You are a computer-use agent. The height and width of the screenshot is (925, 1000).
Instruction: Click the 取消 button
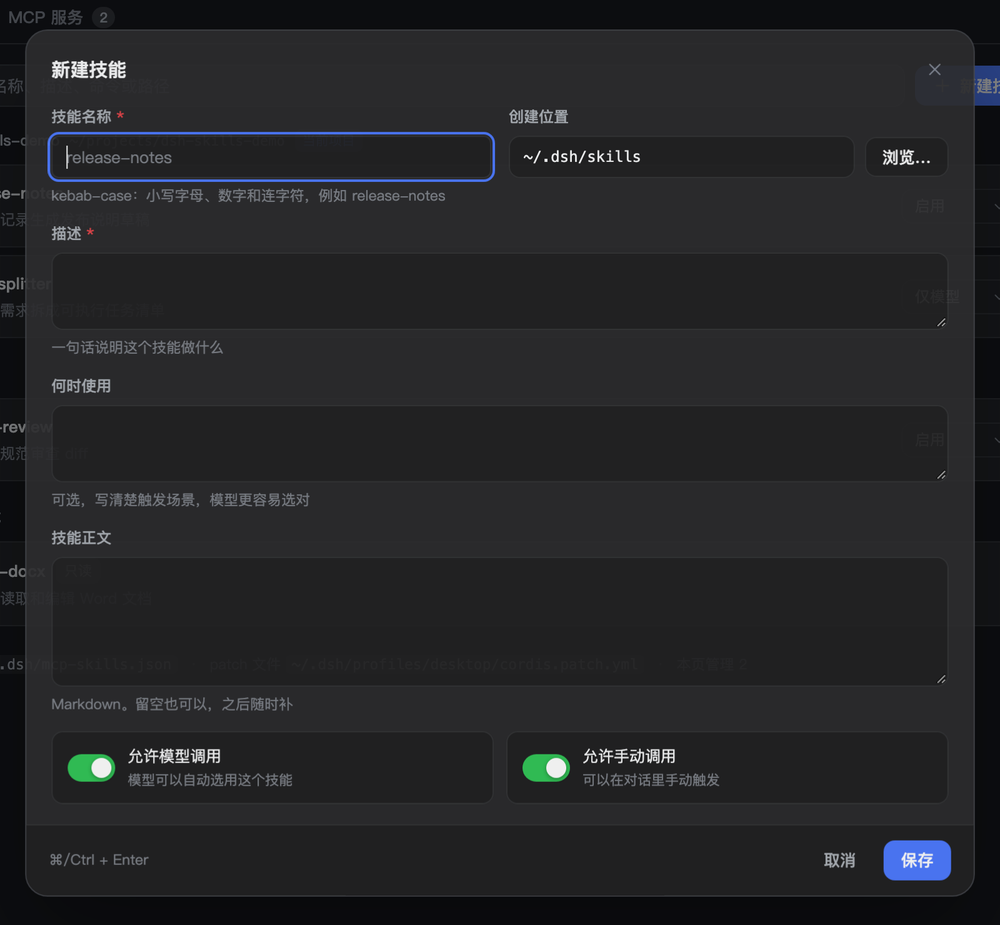pyautogui.click(x=839, y=861)
